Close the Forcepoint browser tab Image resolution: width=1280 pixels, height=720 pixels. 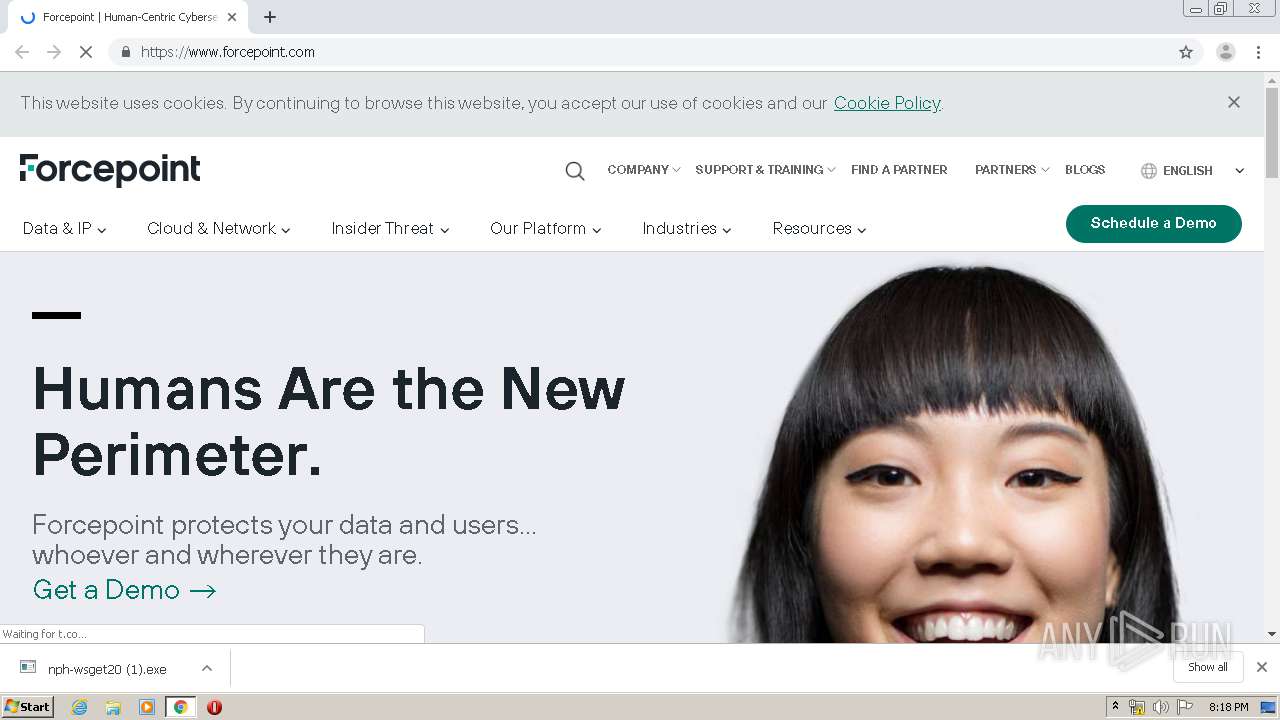click(232, 17)
